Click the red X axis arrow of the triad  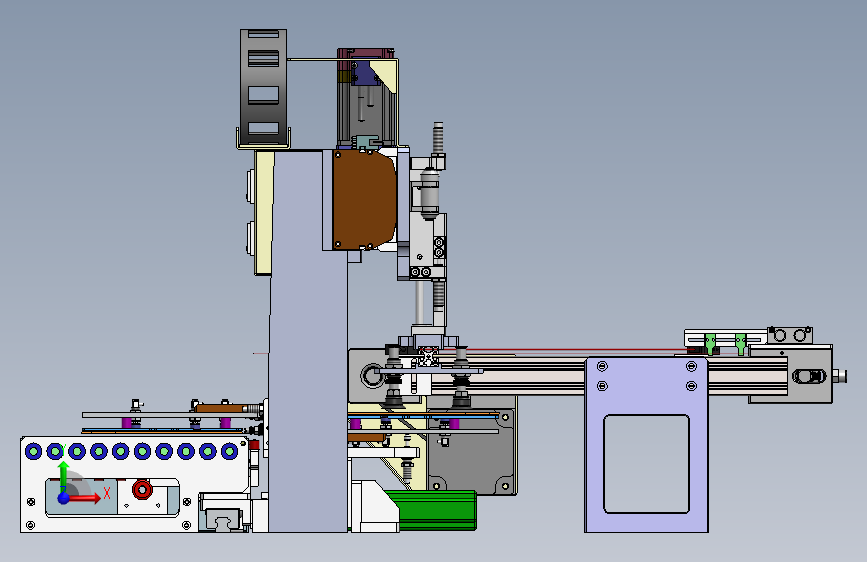[84, 498]
